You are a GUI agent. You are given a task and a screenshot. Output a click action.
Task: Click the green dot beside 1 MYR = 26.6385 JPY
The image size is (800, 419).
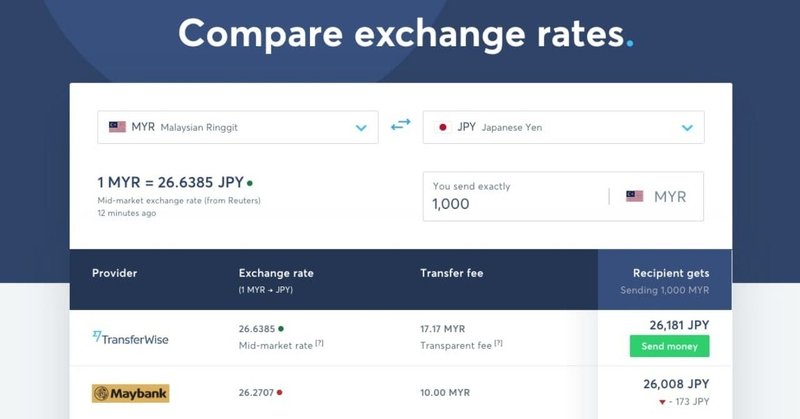click(249, 183)
